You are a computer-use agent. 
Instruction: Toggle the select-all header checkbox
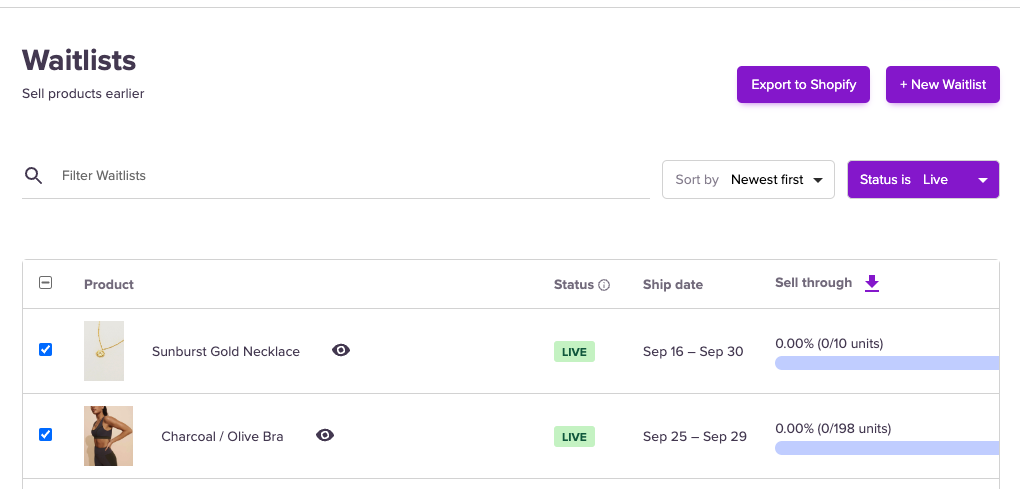point(45,283)
